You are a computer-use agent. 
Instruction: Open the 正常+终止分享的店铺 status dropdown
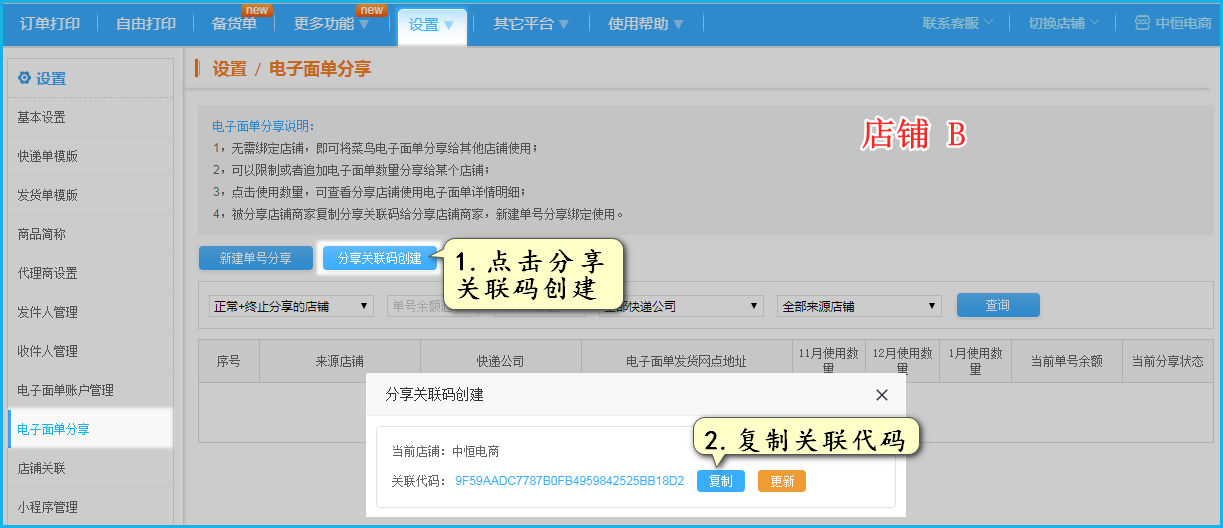point(290,306)
